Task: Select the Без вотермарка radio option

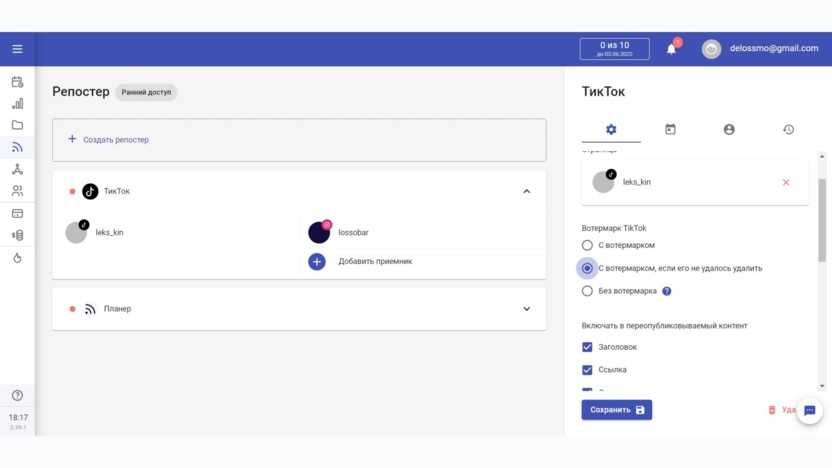Action: pos(587,291)
